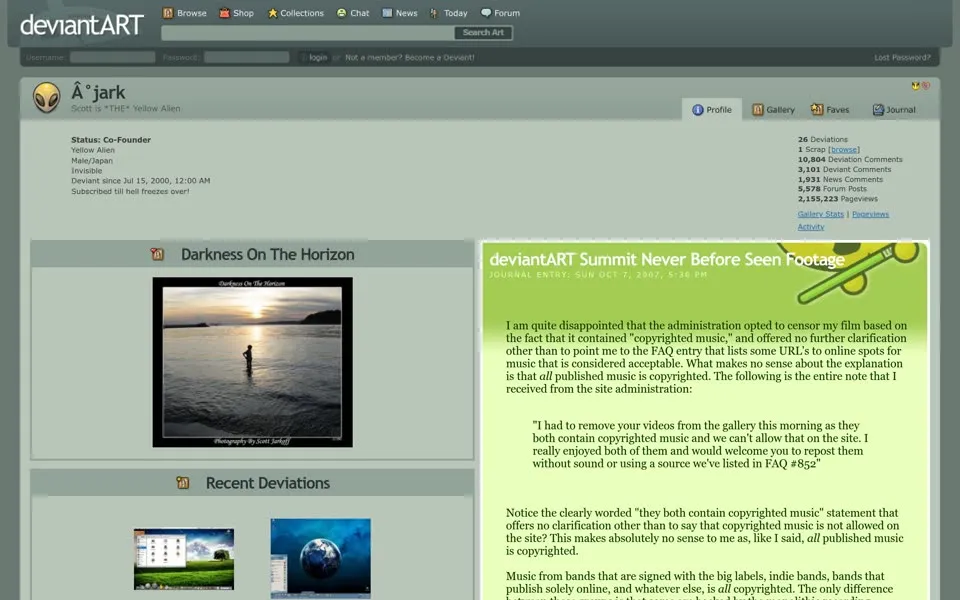Open the Shop menu item
960x600 pixels.
pos(243,13)
